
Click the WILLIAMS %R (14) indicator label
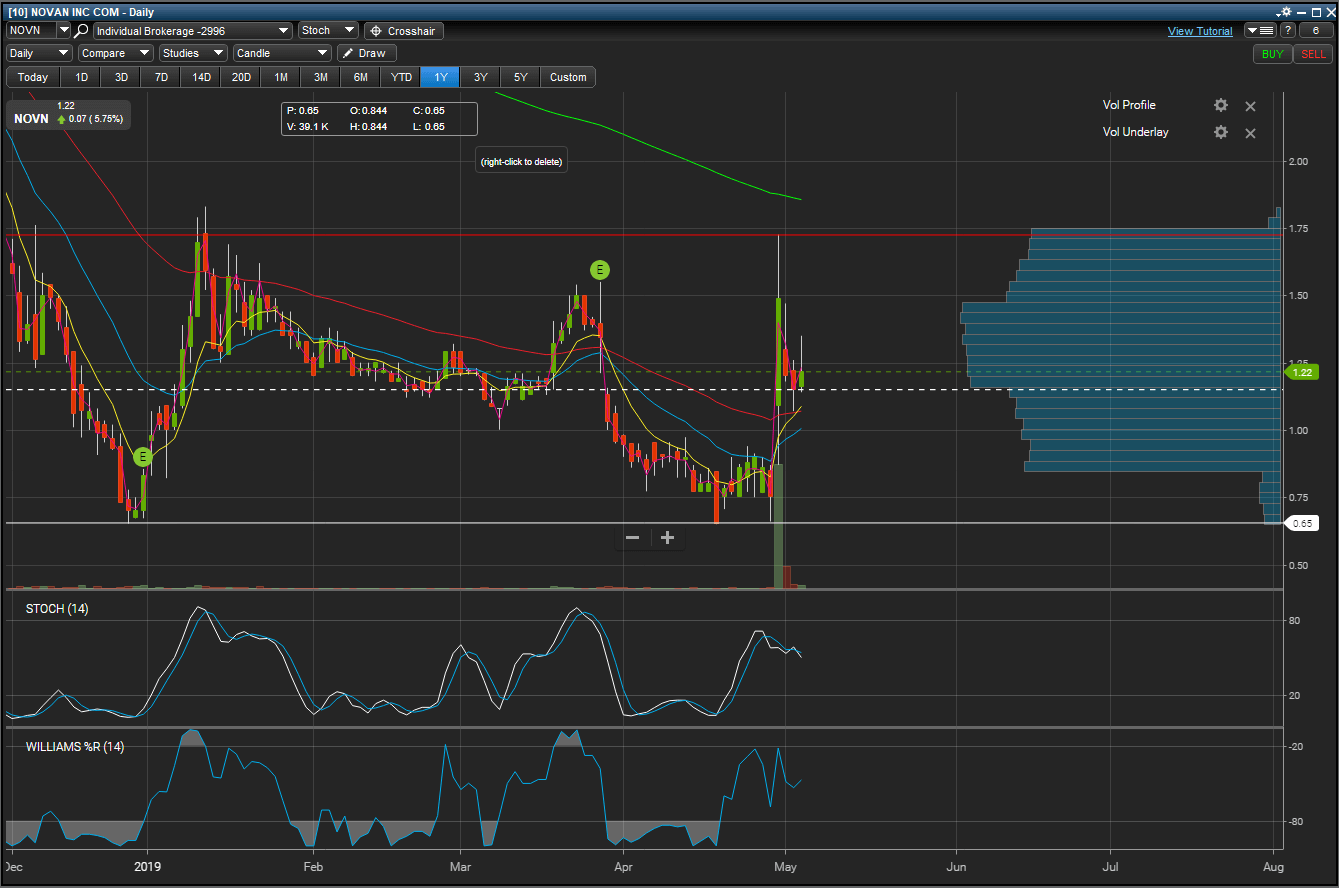[75, 746]
